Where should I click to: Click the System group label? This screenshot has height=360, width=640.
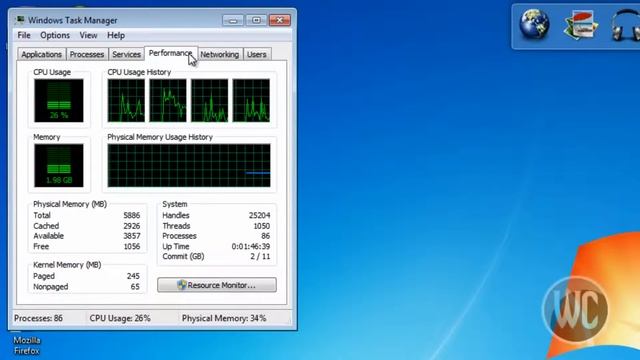click(175, 204)
